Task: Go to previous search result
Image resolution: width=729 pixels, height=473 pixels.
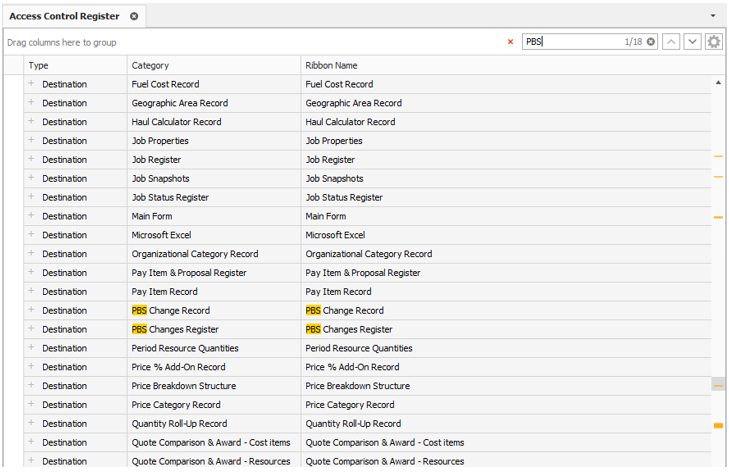Action: (671, 42)
